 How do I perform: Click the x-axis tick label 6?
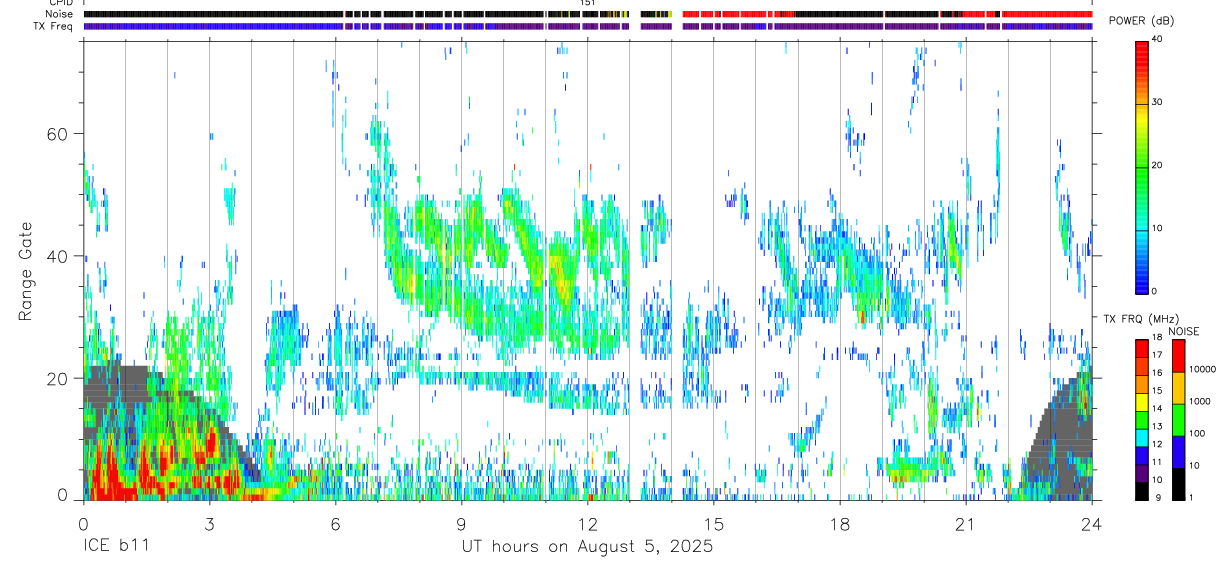tap(335, 523)
